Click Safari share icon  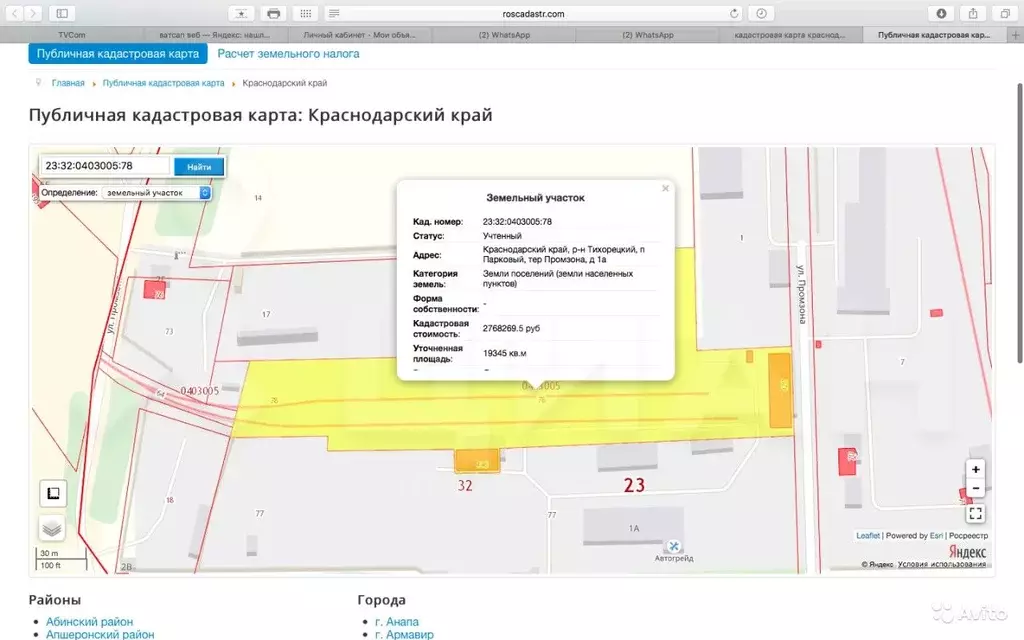pos(973,13)
